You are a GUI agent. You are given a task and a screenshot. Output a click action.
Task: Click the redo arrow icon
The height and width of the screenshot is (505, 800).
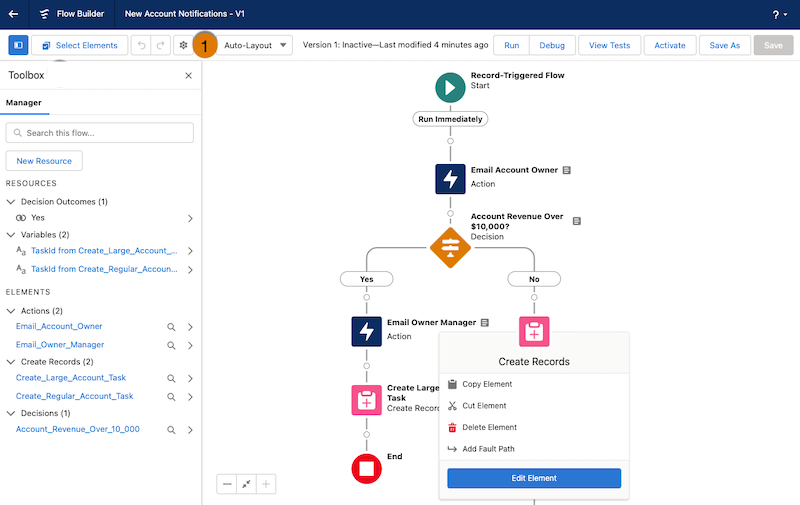[160, 45]
